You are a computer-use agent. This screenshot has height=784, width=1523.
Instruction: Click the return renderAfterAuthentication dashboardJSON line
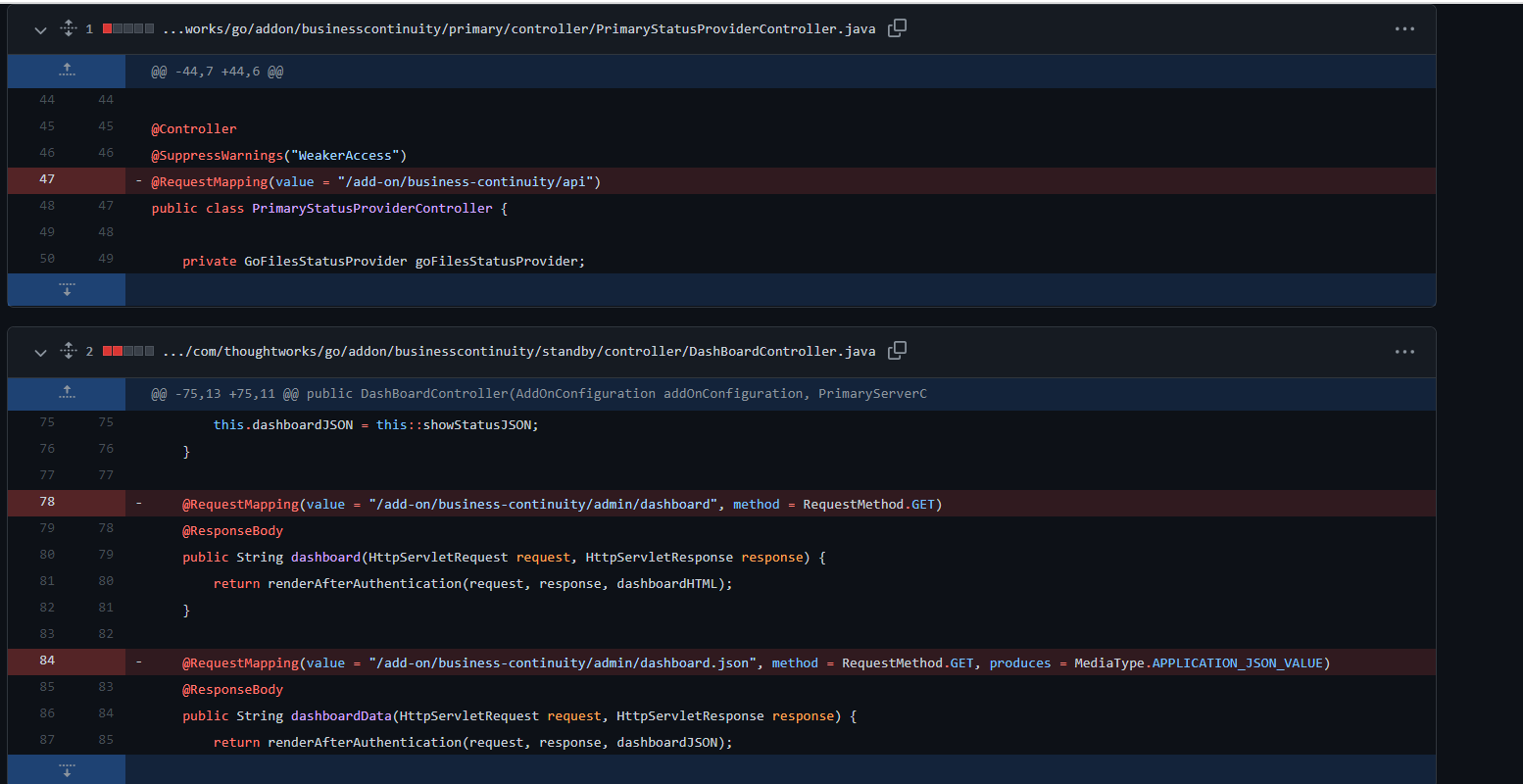coord(473,743)
